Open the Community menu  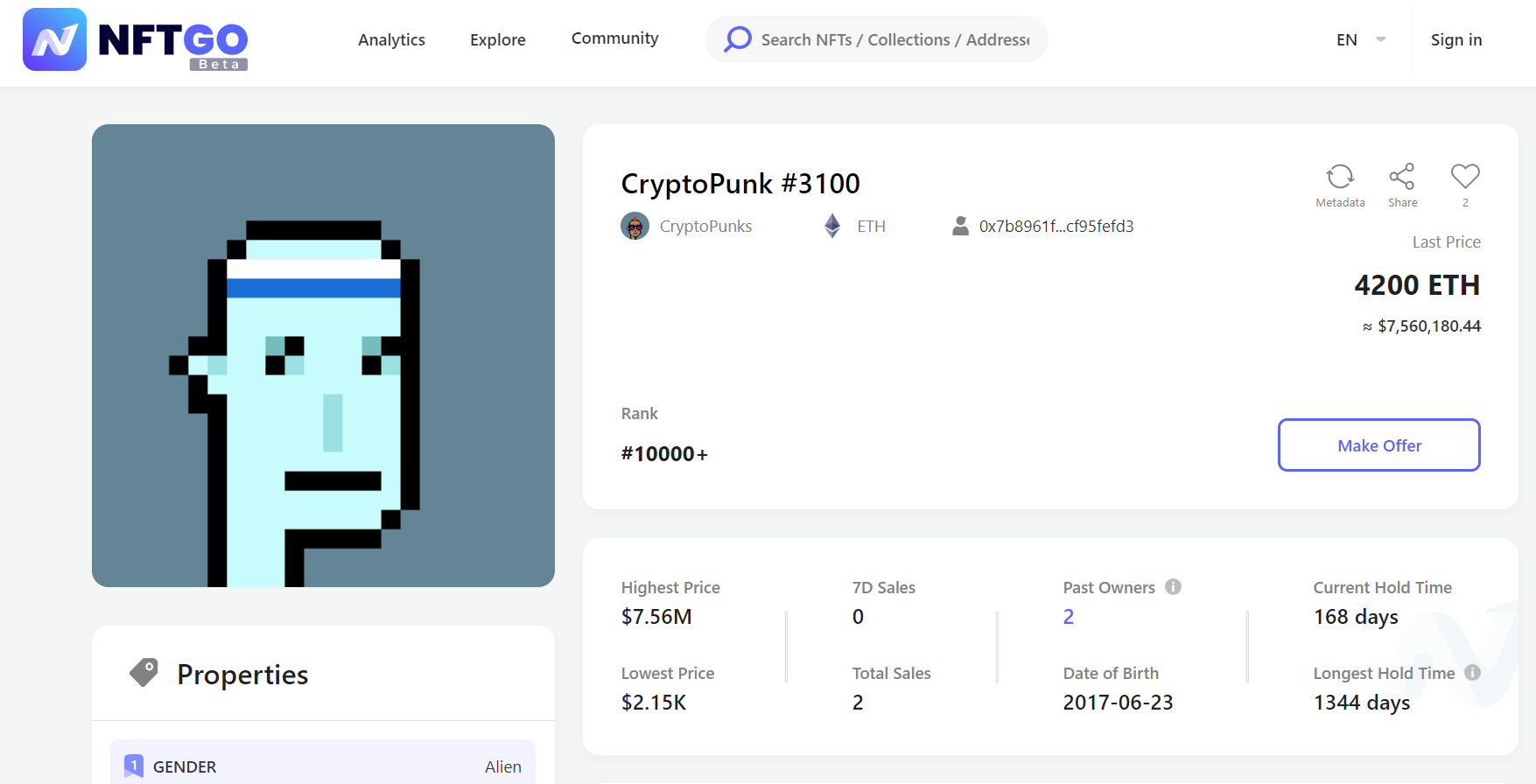pos(615,38)
